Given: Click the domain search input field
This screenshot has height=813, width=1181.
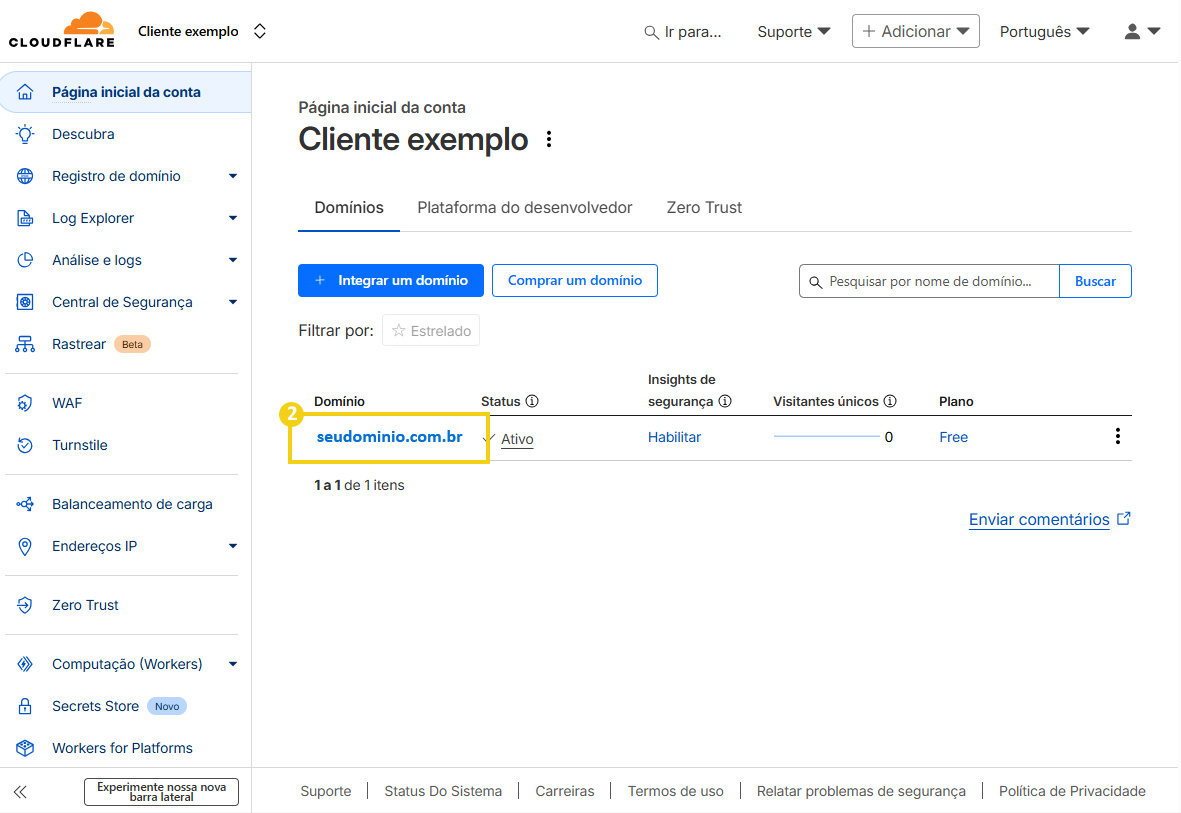Looking at the screenshot, I should click(x=930, y=280).
